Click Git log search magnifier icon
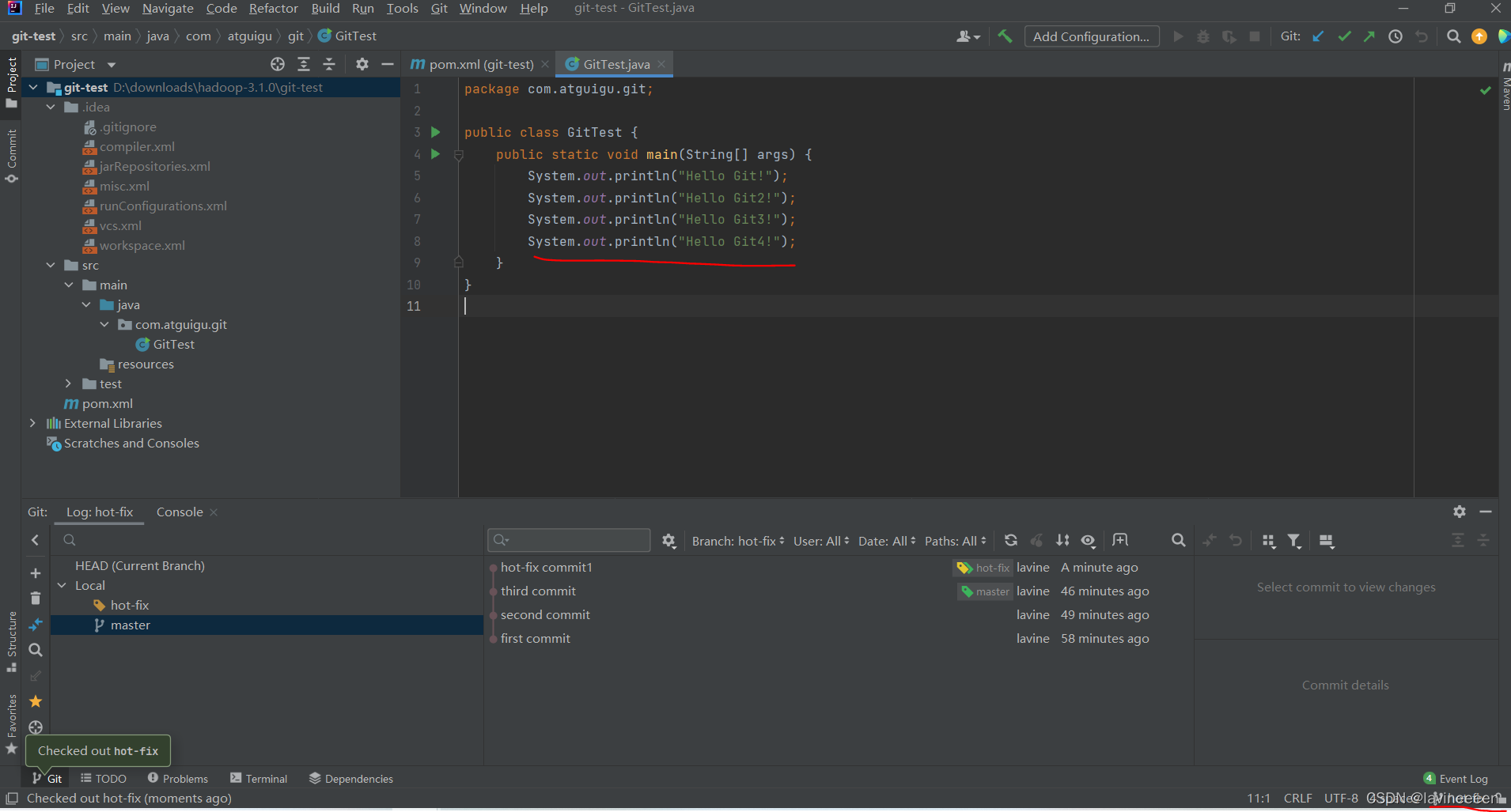This screenshot has height=812, width=1511. click(1178, 541)
